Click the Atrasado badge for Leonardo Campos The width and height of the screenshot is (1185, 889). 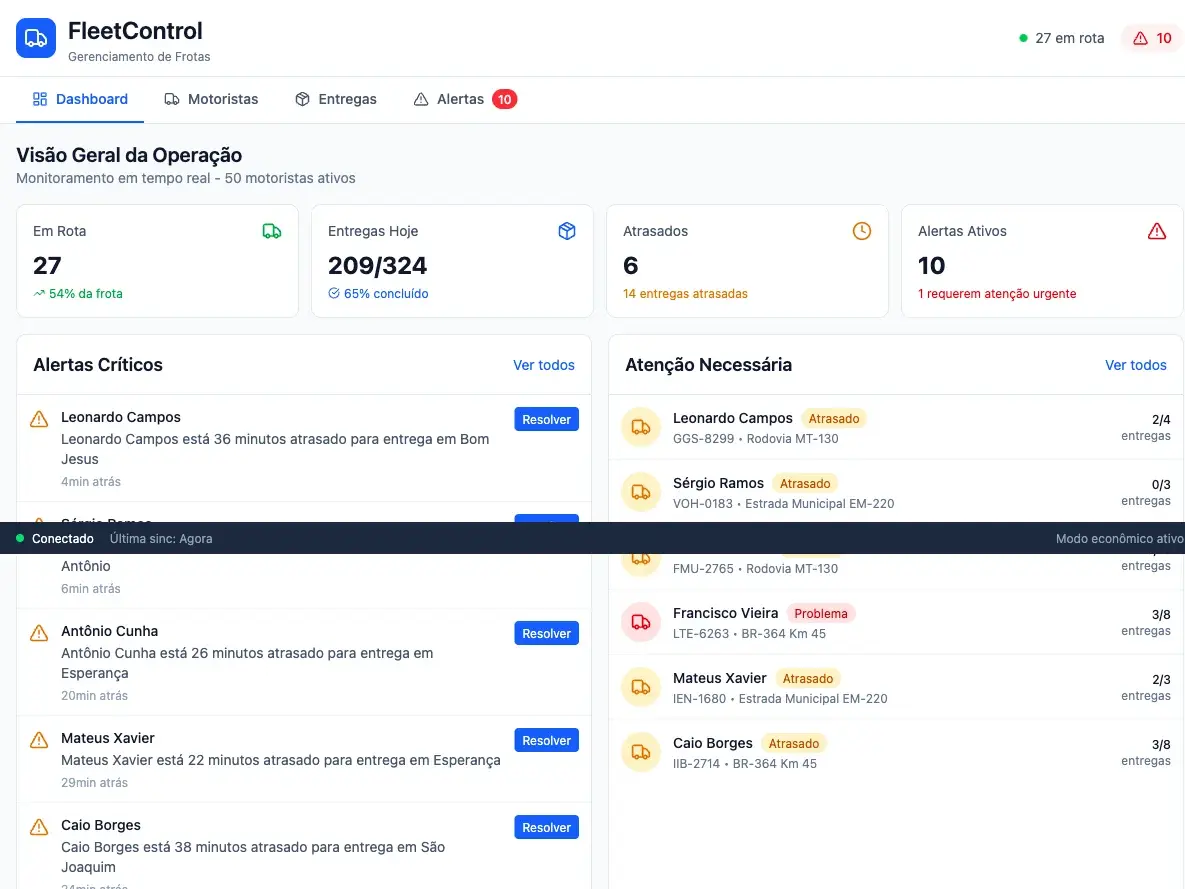834,418
